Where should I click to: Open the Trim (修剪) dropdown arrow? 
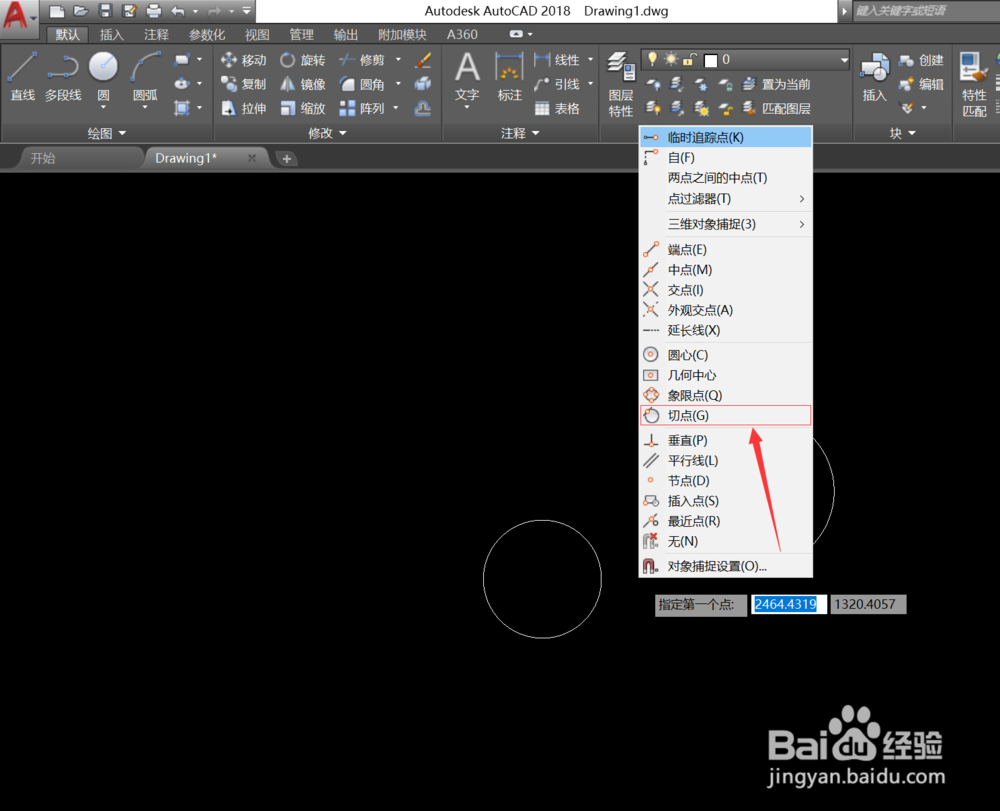[x=398, y=60]
